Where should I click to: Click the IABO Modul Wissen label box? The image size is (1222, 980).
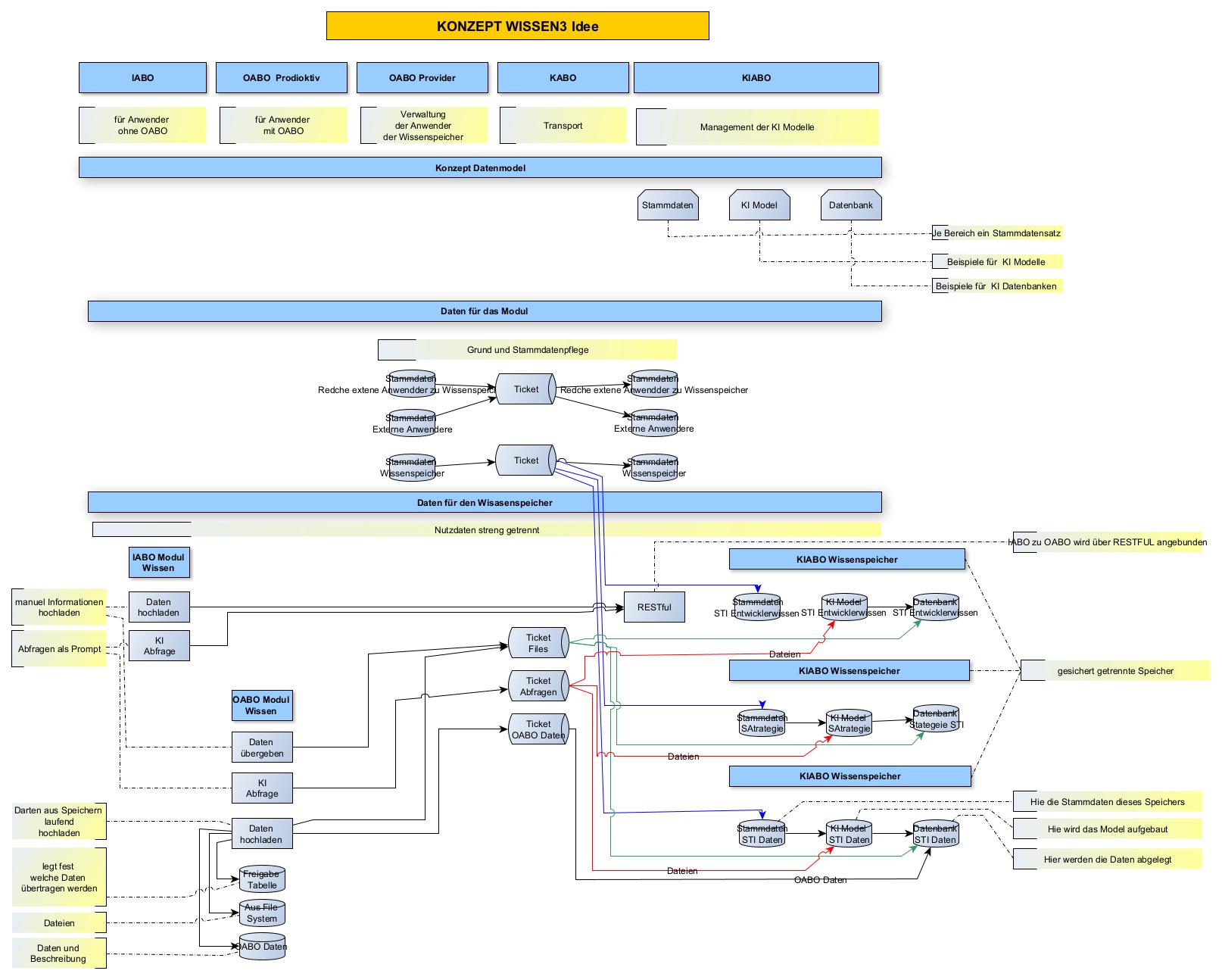[x=158, y=563]
